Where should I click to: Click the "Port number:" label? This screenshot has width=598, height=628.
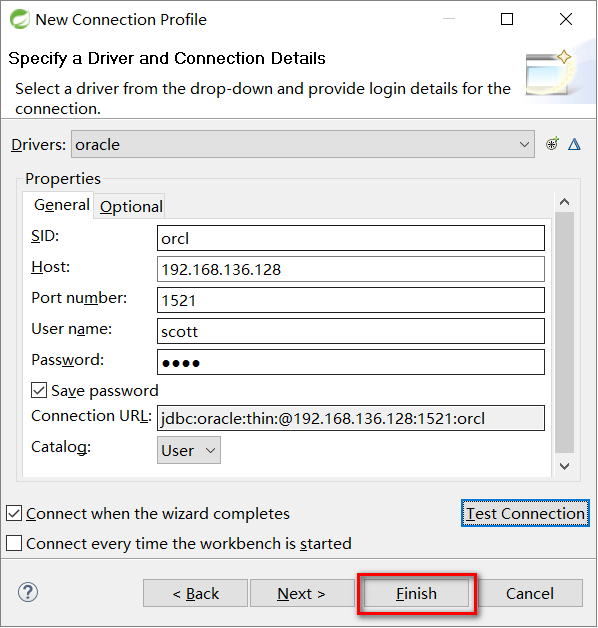79,298
